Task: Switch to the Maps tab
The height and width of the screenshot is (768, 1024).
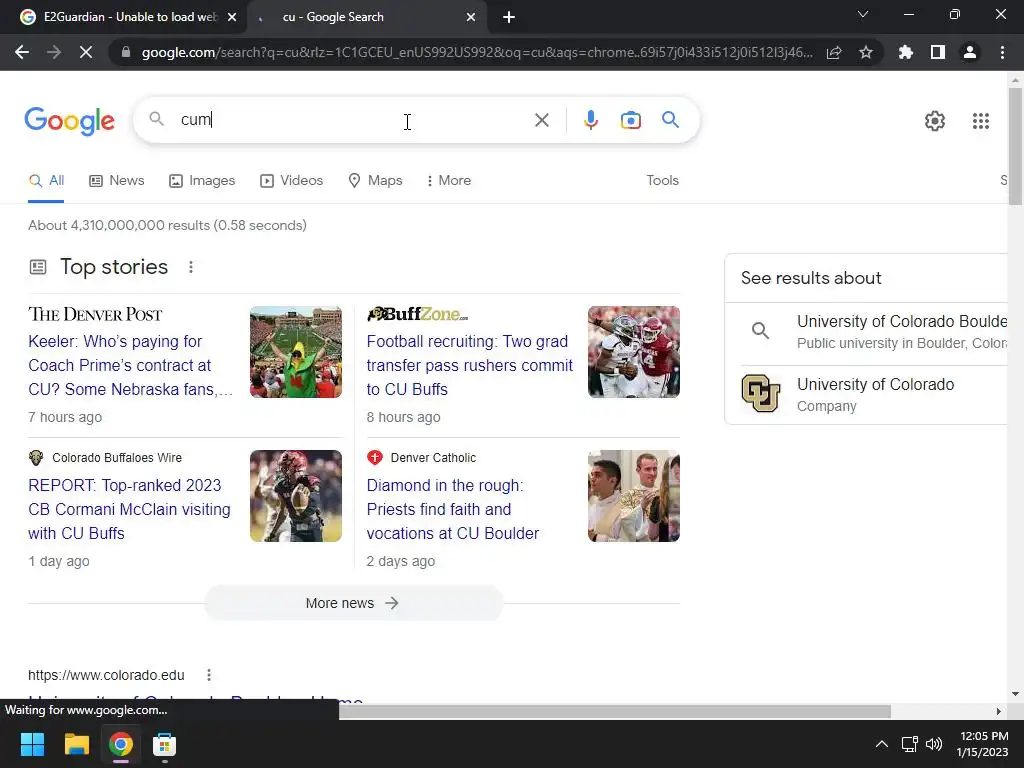Action: pyautogui.click(x=375, y=180)
